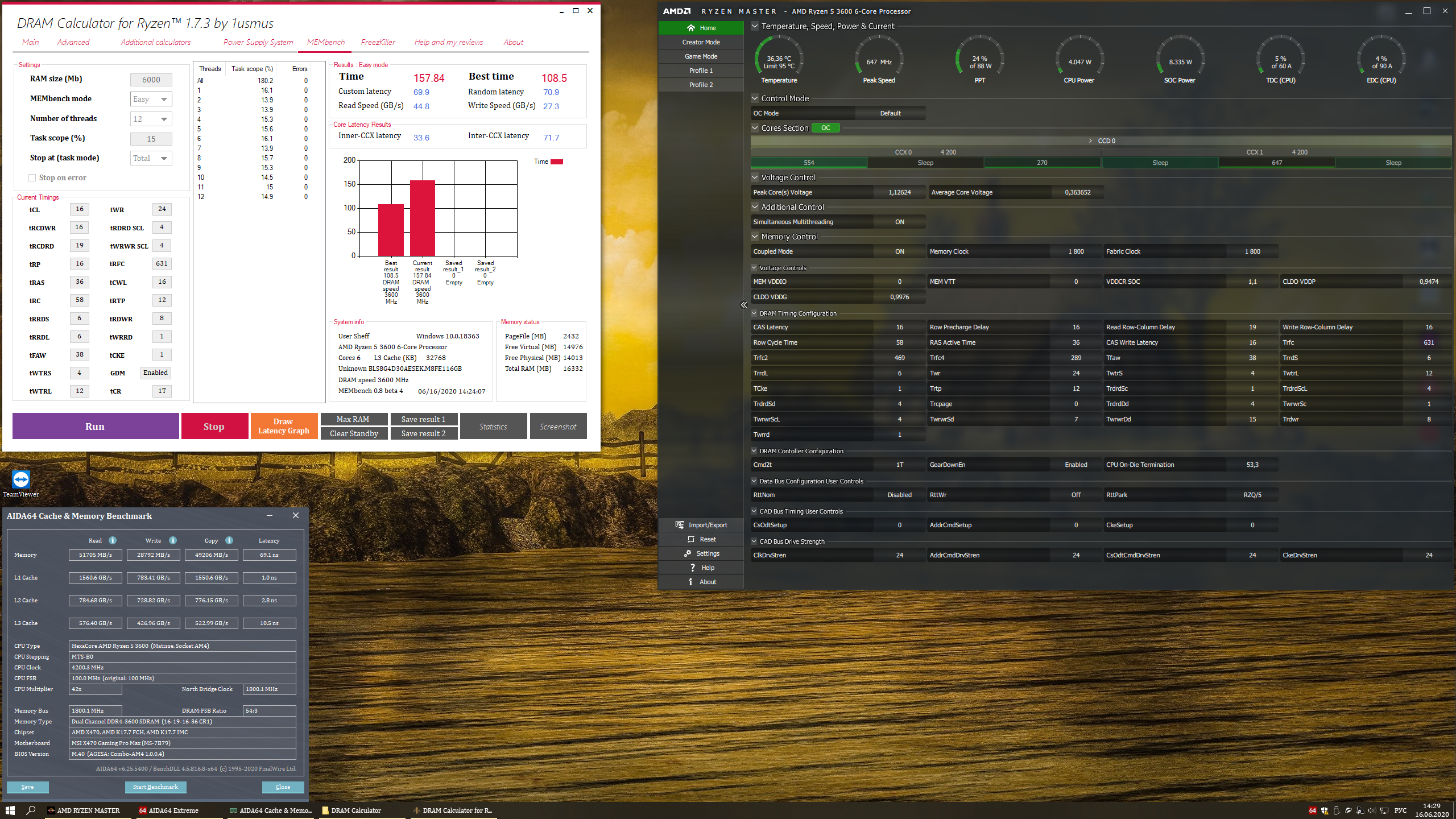
Task: Click the Home icon in Ryzen Master
Action: point(691,28)
